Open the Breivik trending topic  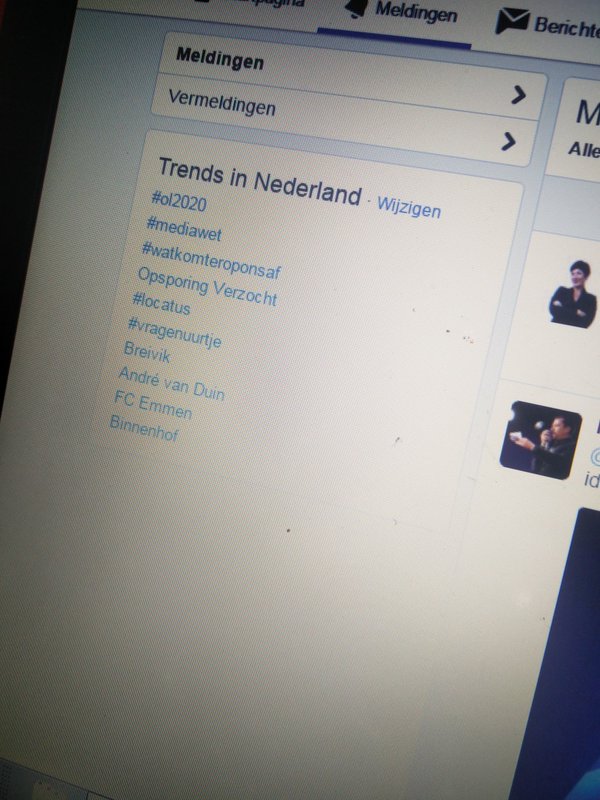[147, 352]
